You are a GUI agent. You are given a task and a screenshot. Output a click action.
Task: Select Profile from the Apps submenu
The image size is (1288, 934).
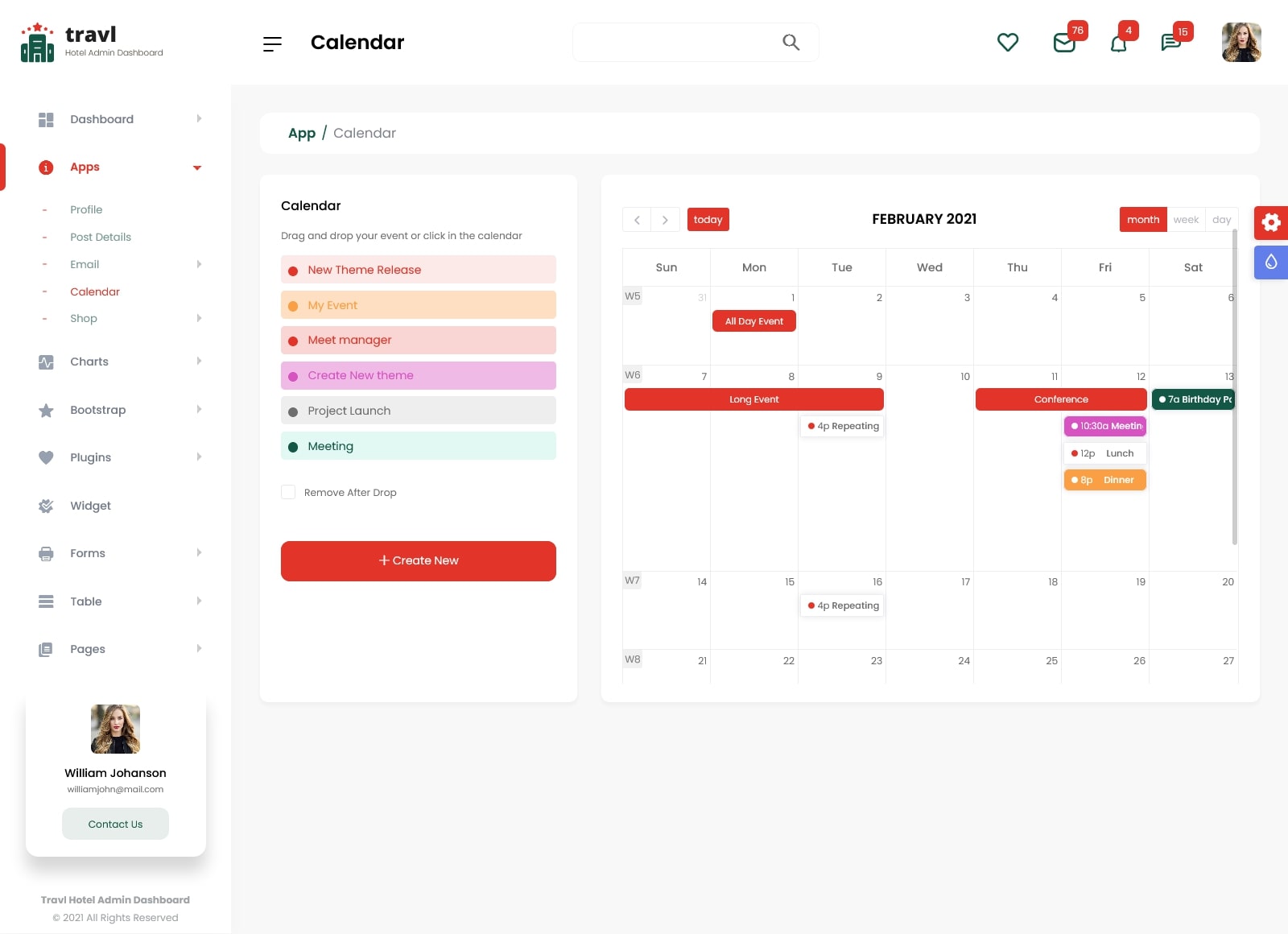pos(86,209)
